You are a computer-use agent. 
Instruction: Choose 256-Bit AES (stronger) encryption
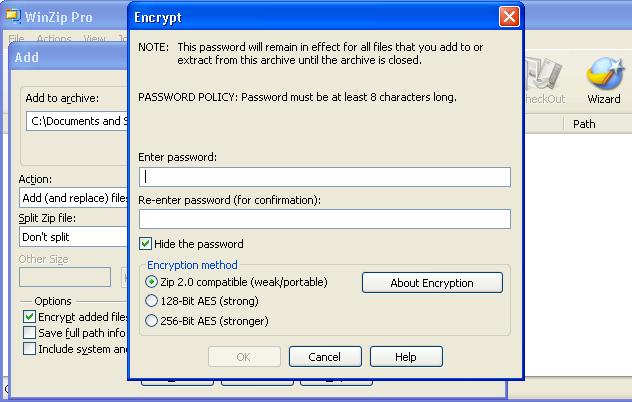tap(151, 321)
